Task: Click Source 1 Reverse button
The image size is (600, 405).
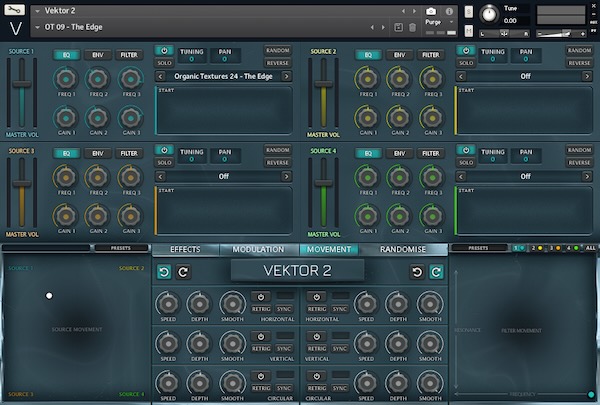Action: tap(277, 62)
